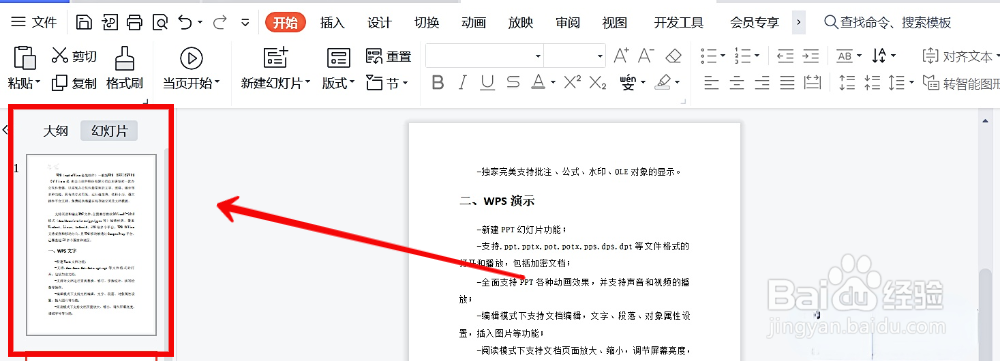Center align text
The image size is (1000, 361).
(737, 82)
